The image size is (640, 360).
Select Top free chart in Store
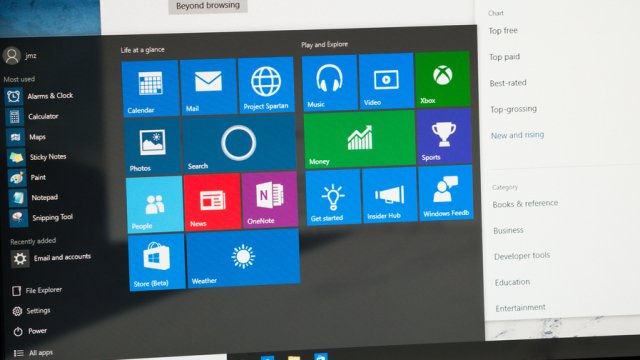(503, 31)
